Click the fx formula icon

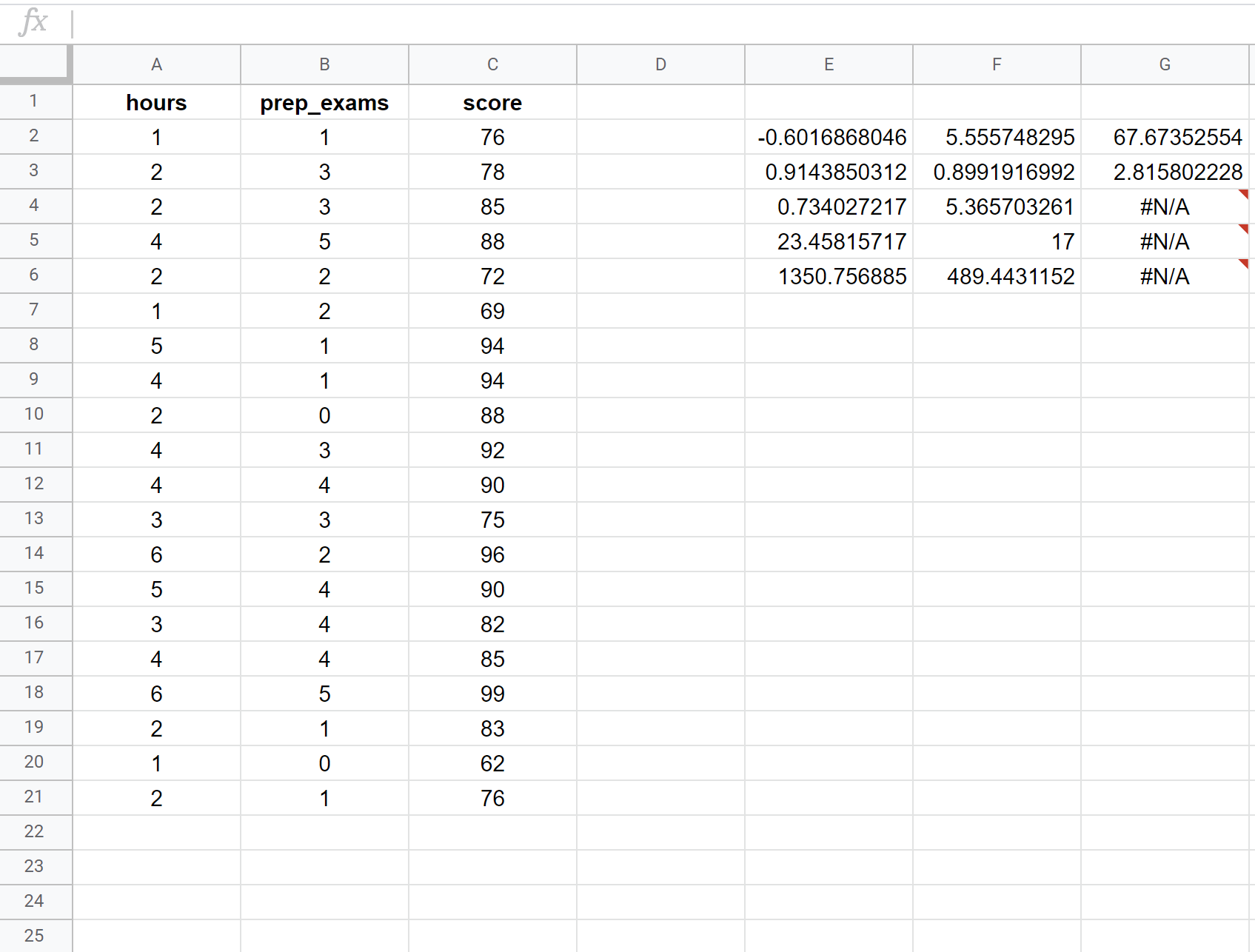click(x=33, y=22)
